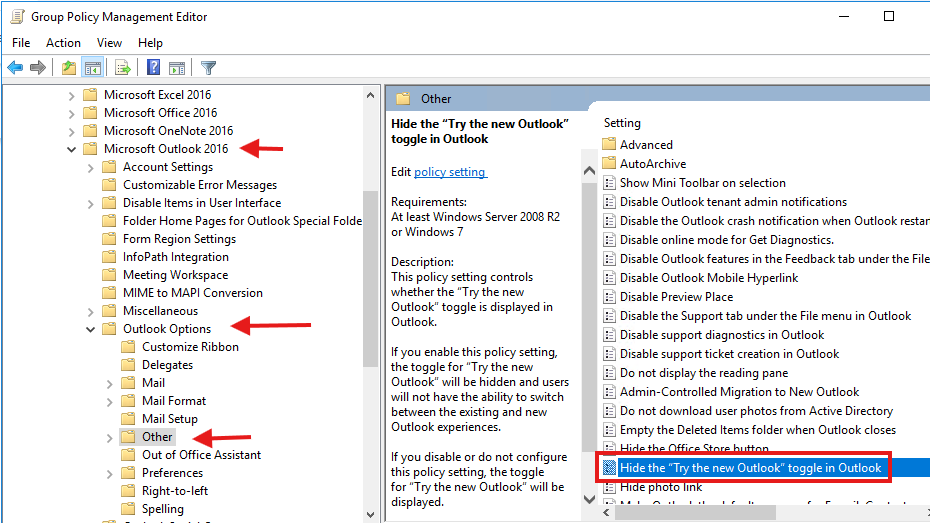Click the policy icon beside Show Mini Toolbar on selection
Viewport: 930px width, 523px height.
(609, 183)
